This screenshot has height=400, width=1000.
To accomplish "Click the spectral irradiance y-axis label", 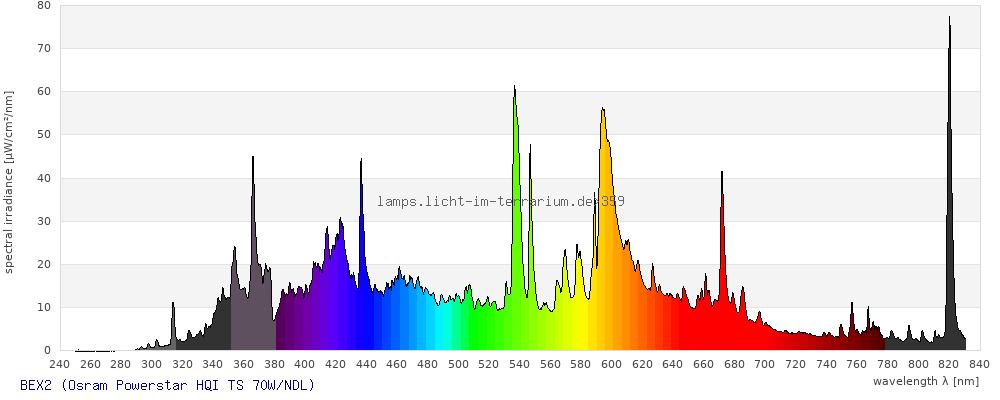I will tap(9, 181).
